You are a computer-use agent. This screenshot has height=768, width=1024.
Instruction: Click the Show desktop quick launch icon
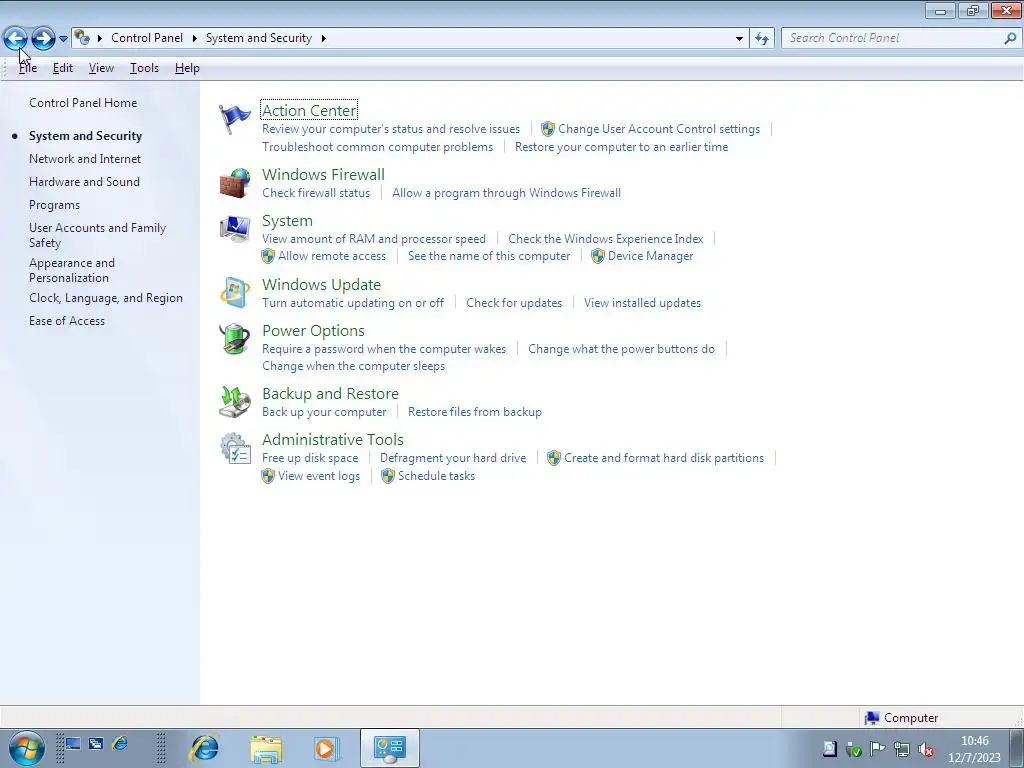click(x=72, y=744)
